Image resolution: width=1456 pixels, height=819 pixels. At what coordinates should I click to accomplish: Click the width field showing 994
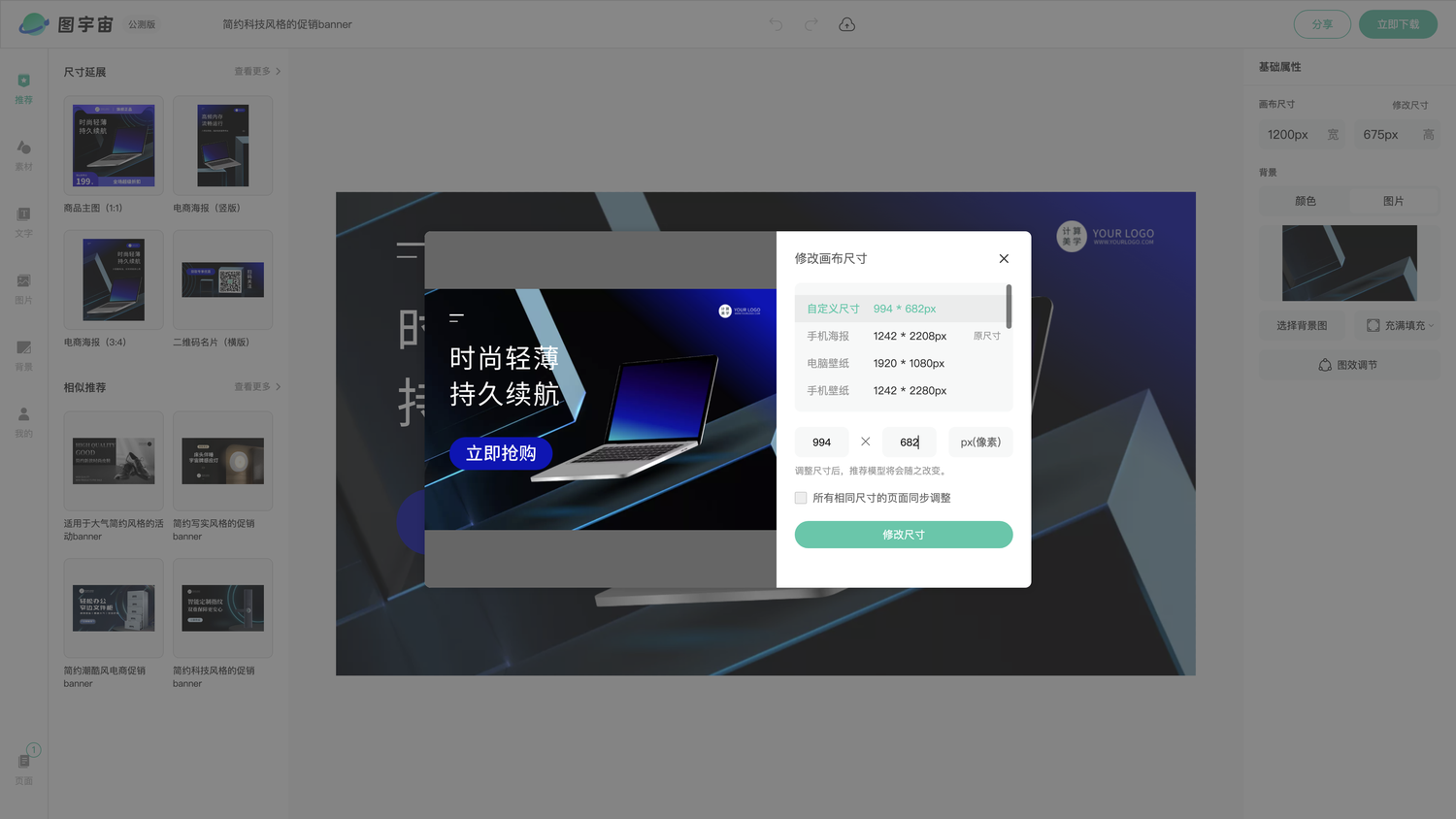tap(822, 442)
